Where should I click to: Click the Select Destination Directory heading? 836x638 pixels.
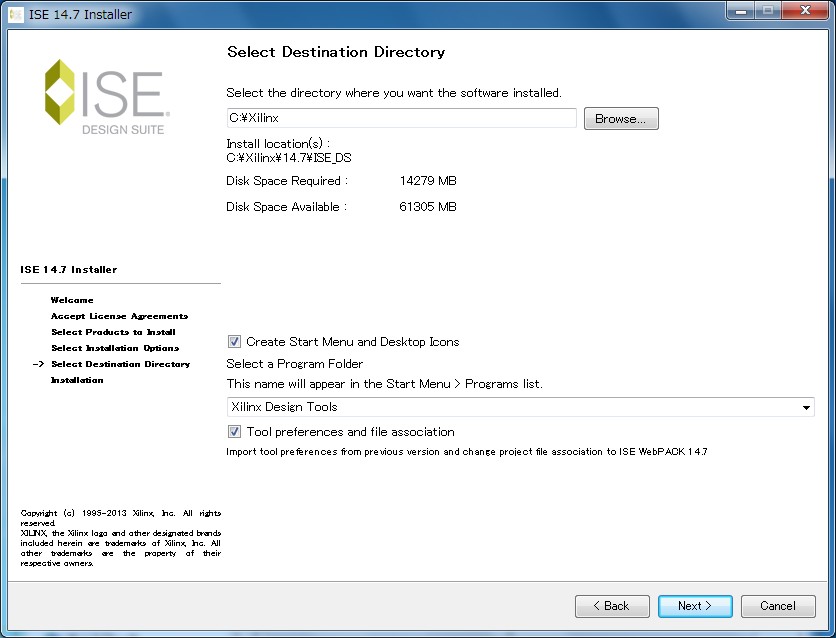tap(336, 52)
